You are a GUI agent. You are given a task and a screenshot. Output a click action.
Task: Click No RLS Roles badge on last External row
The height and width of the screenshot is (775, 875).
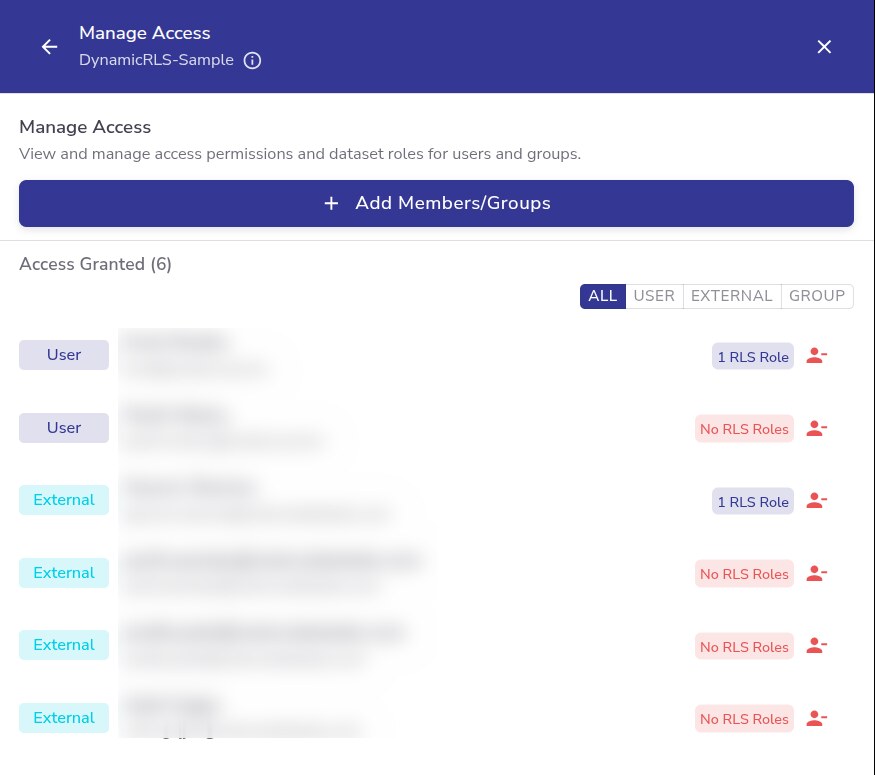(x=744, y=719)
